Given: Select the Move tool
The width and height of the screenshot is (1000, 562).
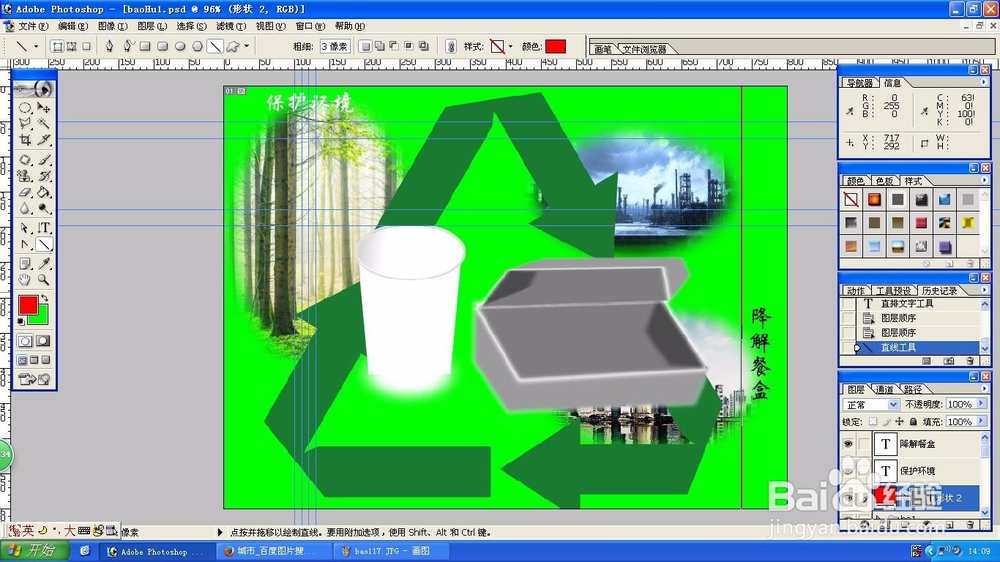Looking at the screenshot, I should click(x=43, y=107).
